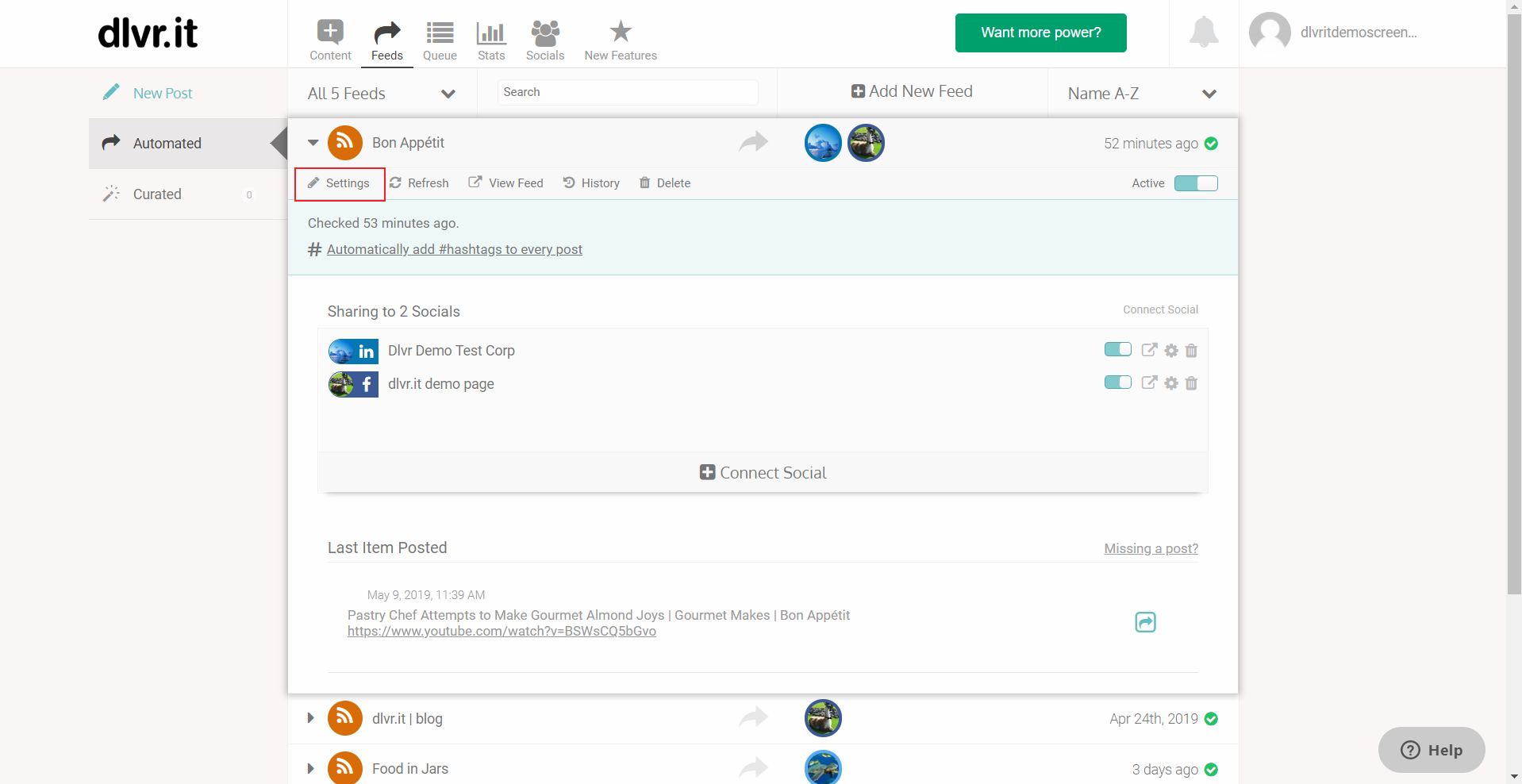Viewport: 1522px width, 784px height.
Task: Delete the Bon Appétit feed
Action: click(x=665, y=183)
